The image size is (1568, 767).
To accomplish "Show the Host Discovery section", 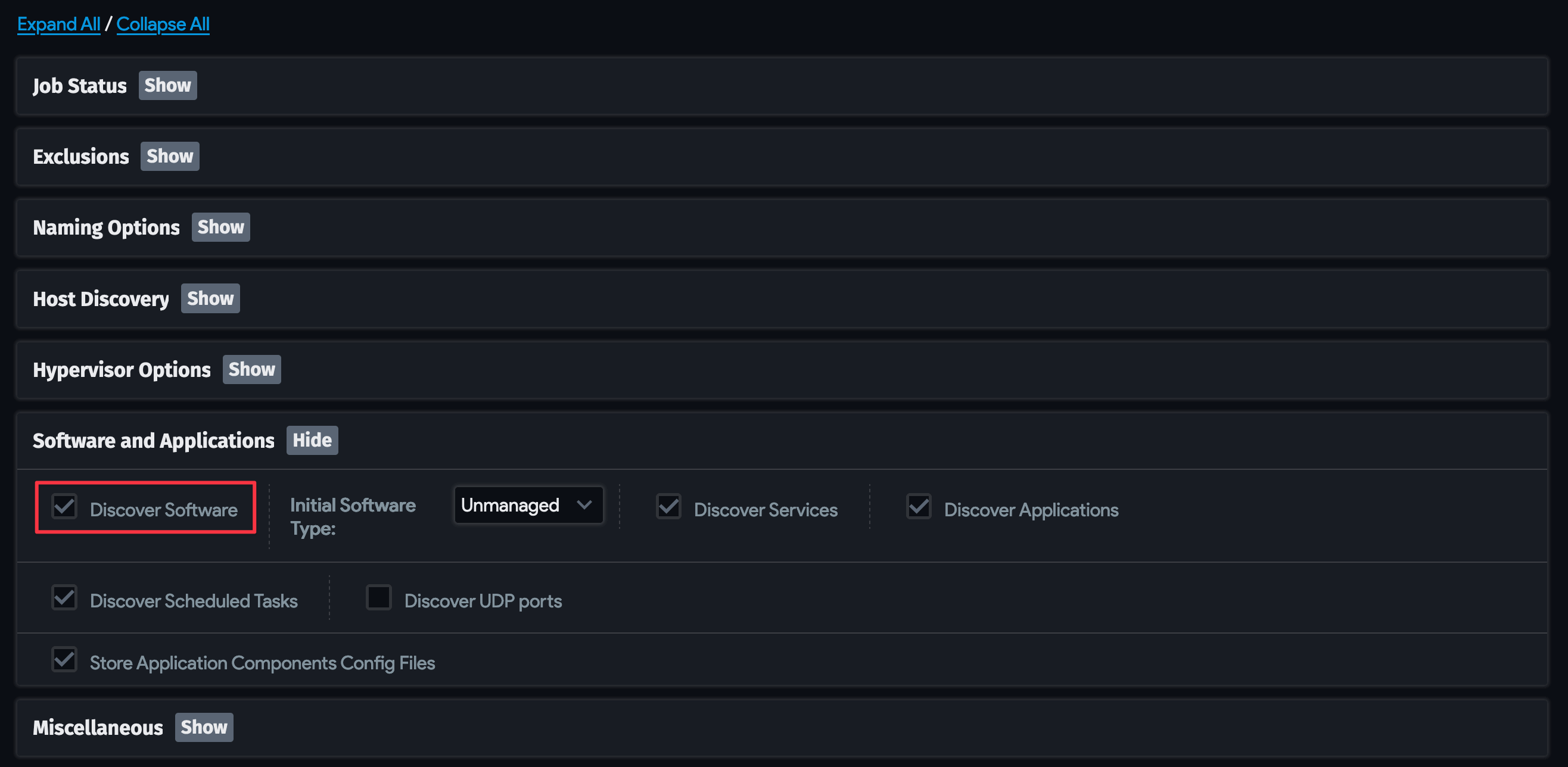I will [x=210, y=298].
